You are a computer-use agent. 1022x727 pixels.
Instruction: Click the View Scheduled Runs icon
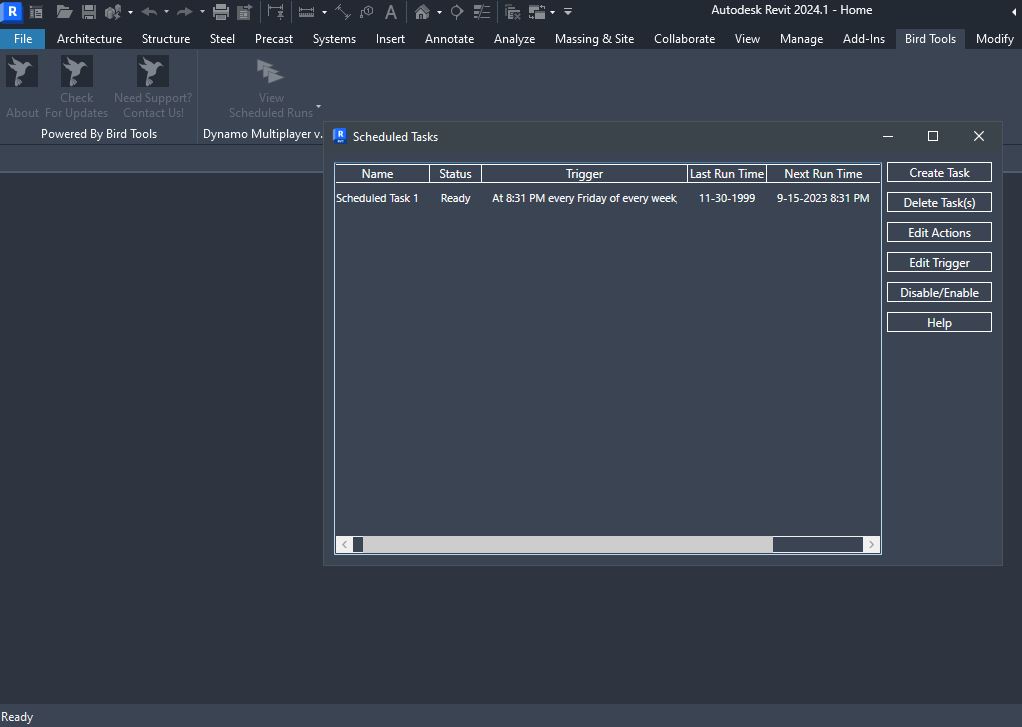(x=270, y=71)
